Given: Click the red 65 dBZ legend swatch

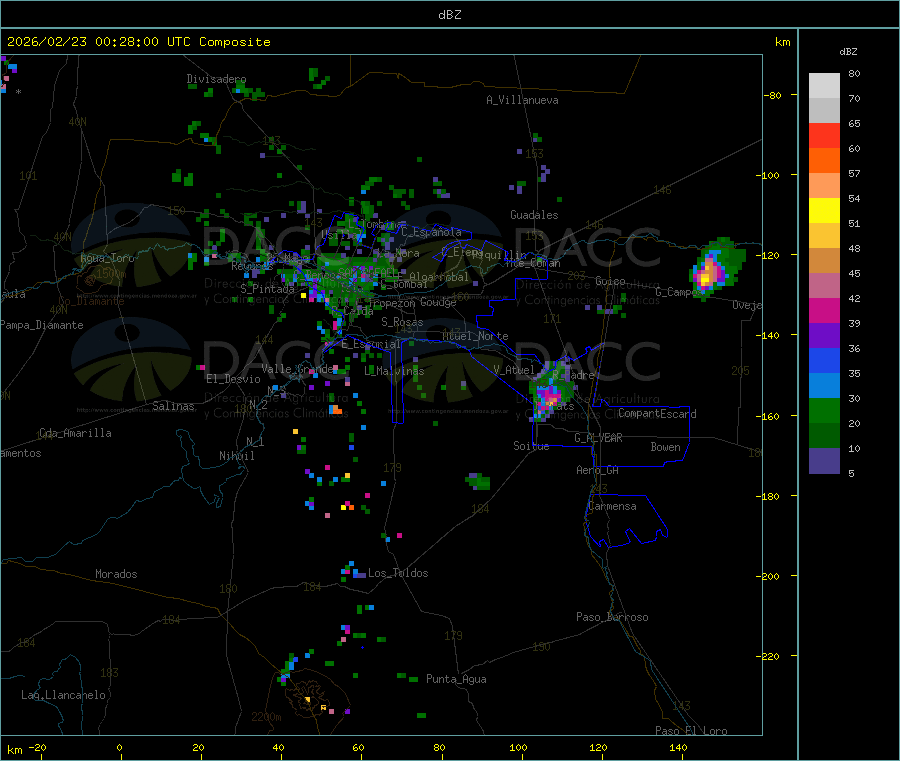Looking at the screenshot, I should pos(824,135).
